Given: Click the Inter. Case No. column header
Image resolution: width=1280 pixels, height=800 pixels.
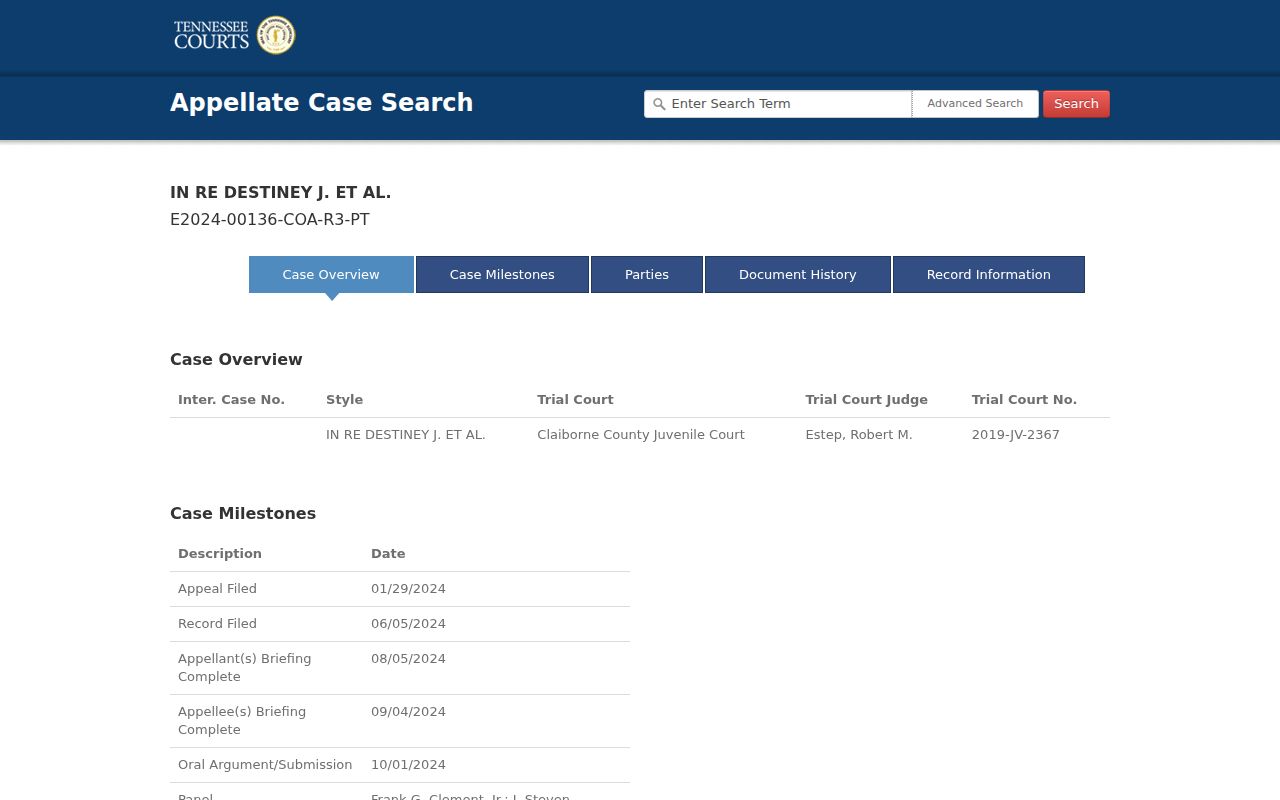Looking at the screenshot, I should [231, 400].
